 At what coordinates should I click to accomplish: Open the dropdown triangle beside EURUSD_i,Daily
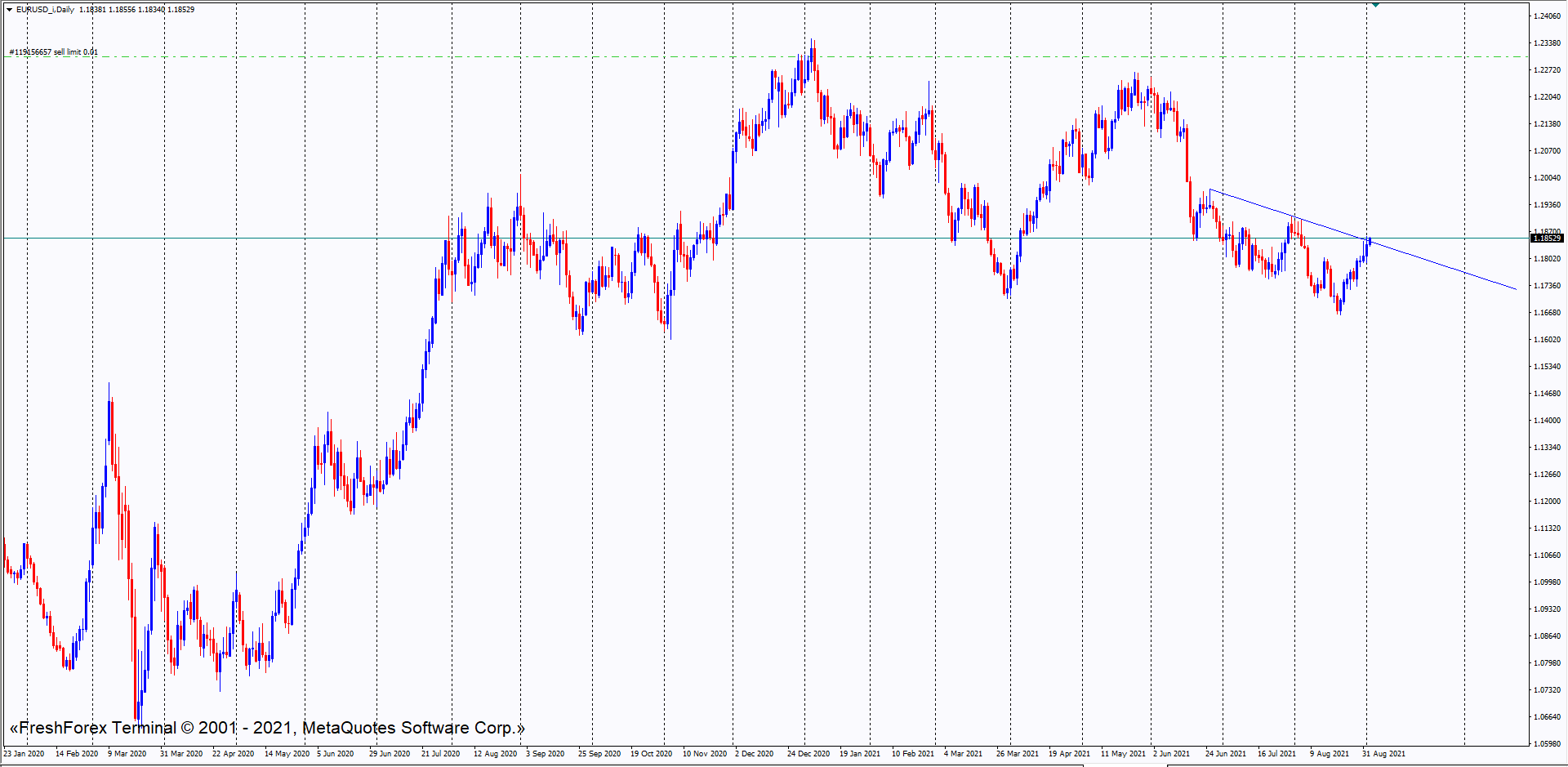coord(9,10)
